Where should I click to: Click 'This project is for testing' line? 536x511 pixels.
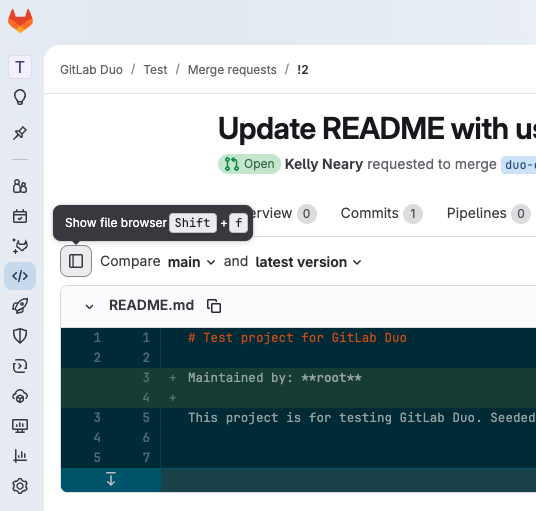click(361, 417)
